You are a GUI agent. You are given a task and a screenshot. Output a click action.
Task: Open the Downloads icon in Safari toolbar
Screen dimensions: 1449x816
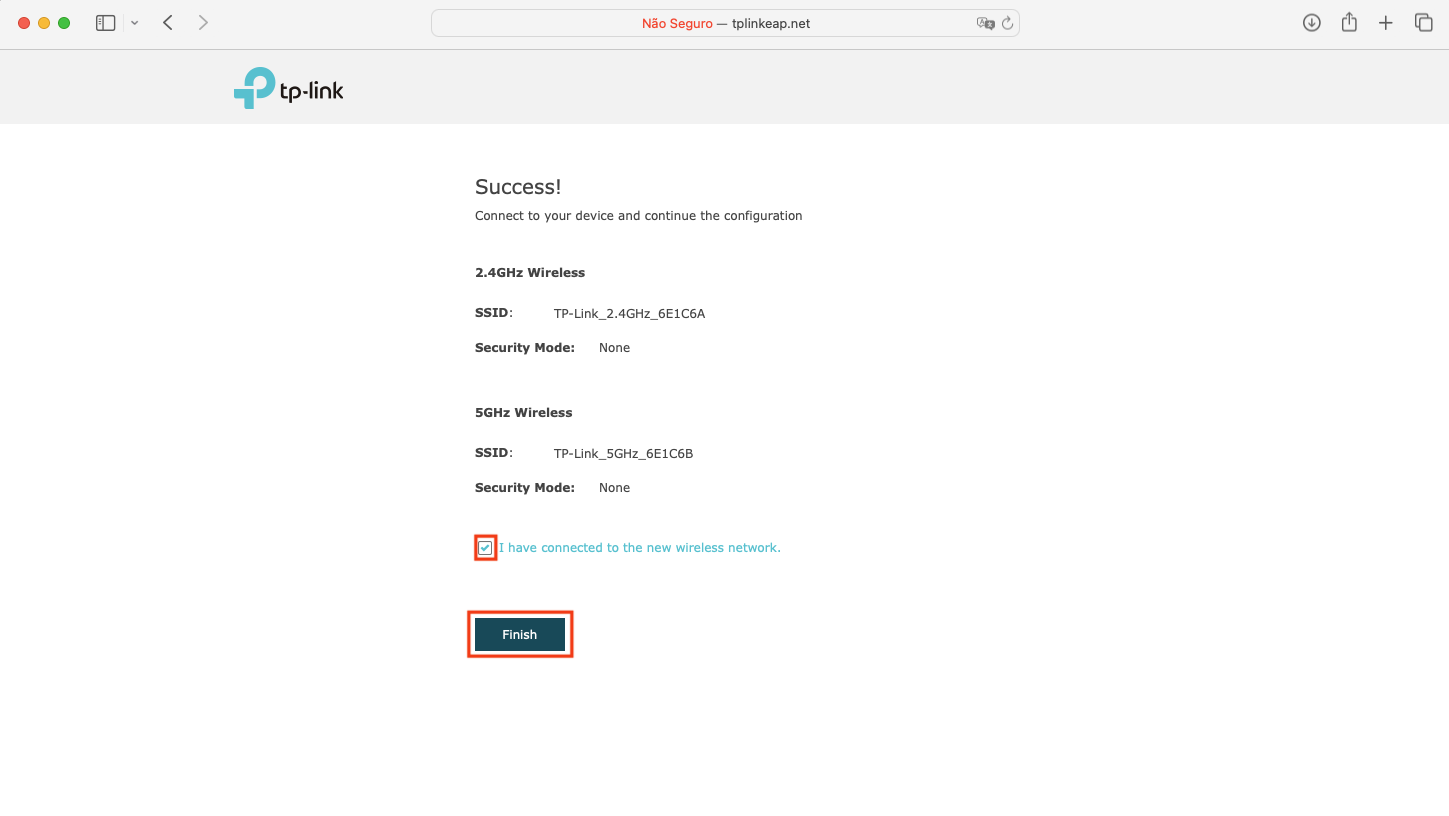click(x=1312, y=23)
